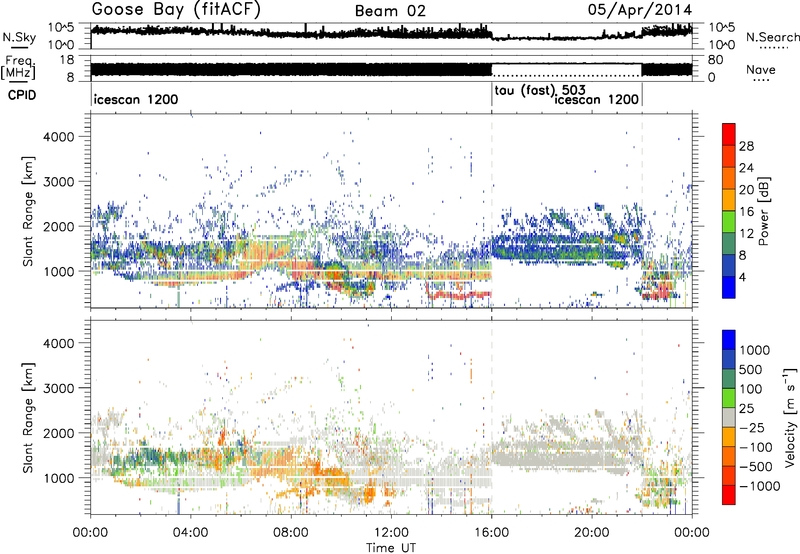Click 'icescan 1200' label beside 'tau (fast) 503'
The image size is (800, 554).
point(596,99)
